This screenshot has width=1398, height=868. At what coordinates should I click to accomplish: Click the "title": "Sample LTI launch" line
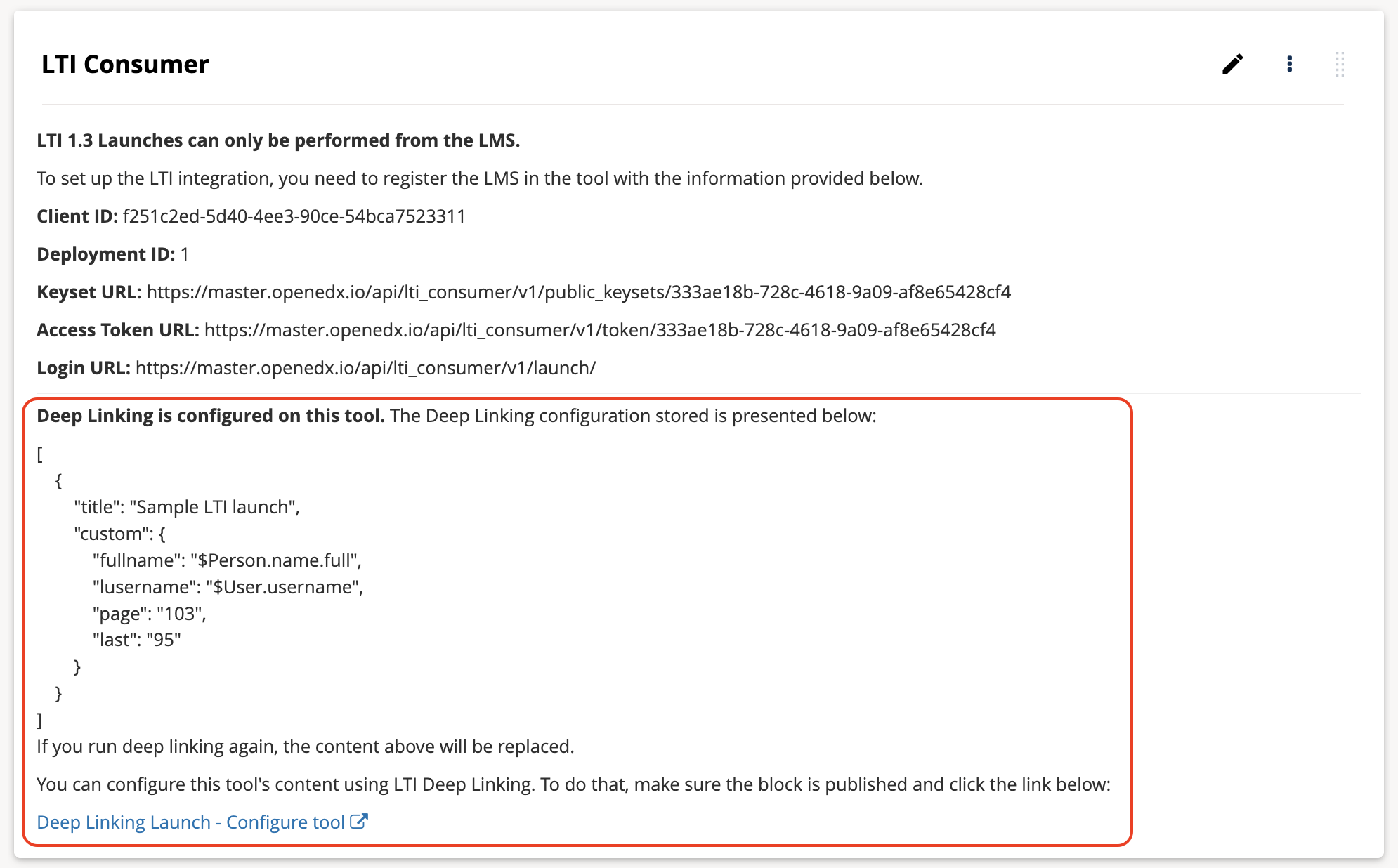pos(188,507)
